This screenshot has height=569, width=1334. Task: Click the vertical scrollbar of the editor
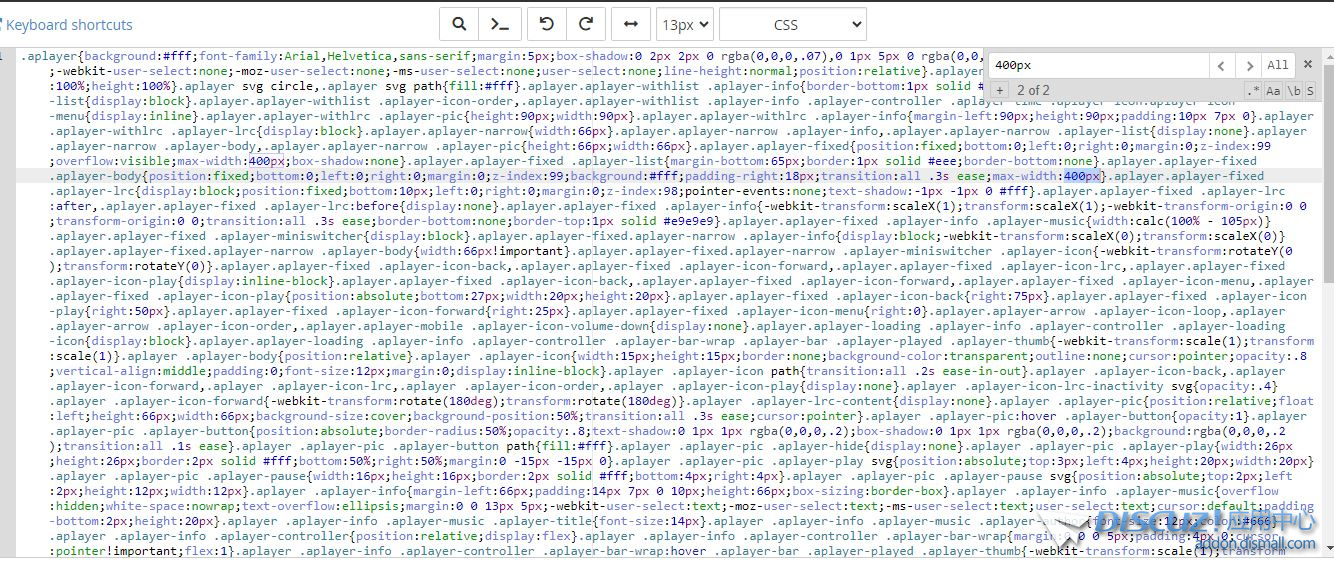[x=1327, y=300]
